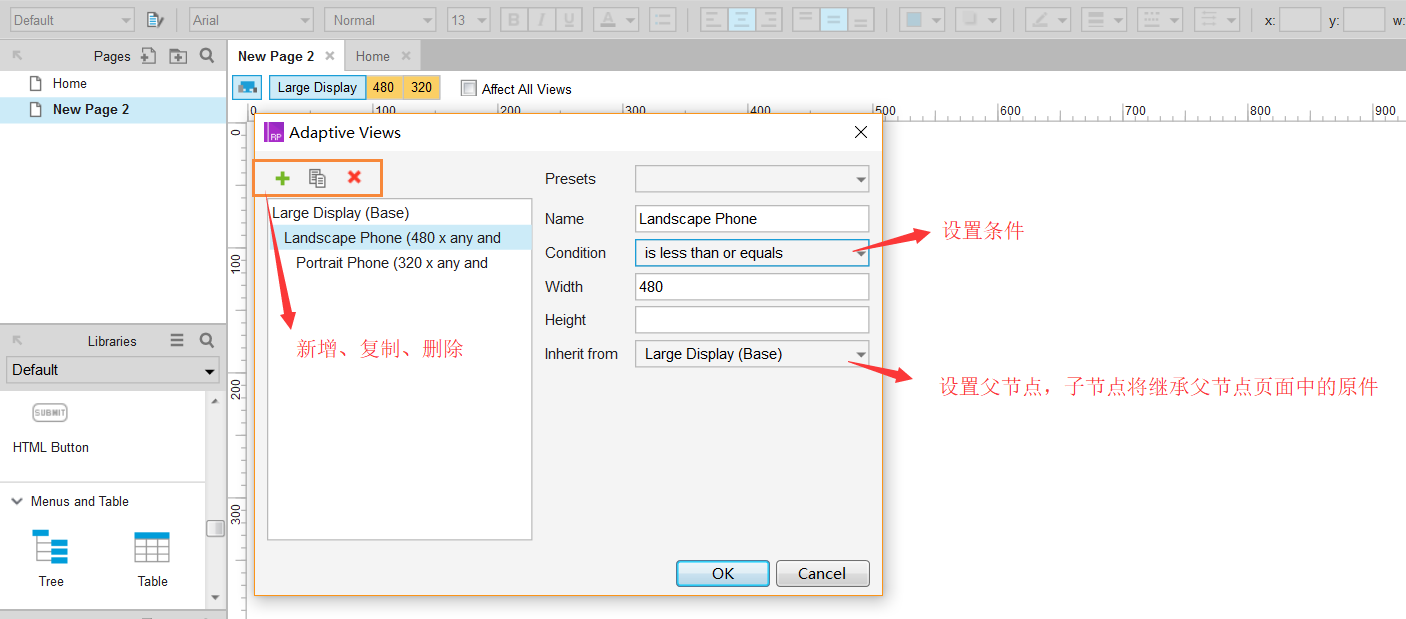
Task: Open the fill color picker
Action: [921, 20]
